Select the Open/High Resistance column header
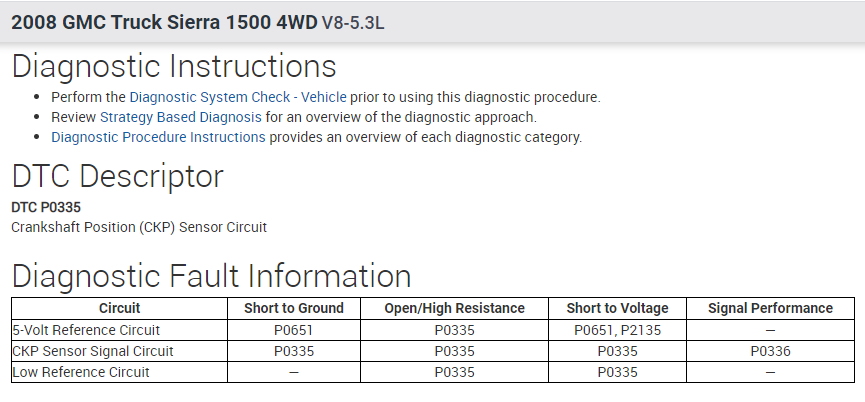 point(454,308)
